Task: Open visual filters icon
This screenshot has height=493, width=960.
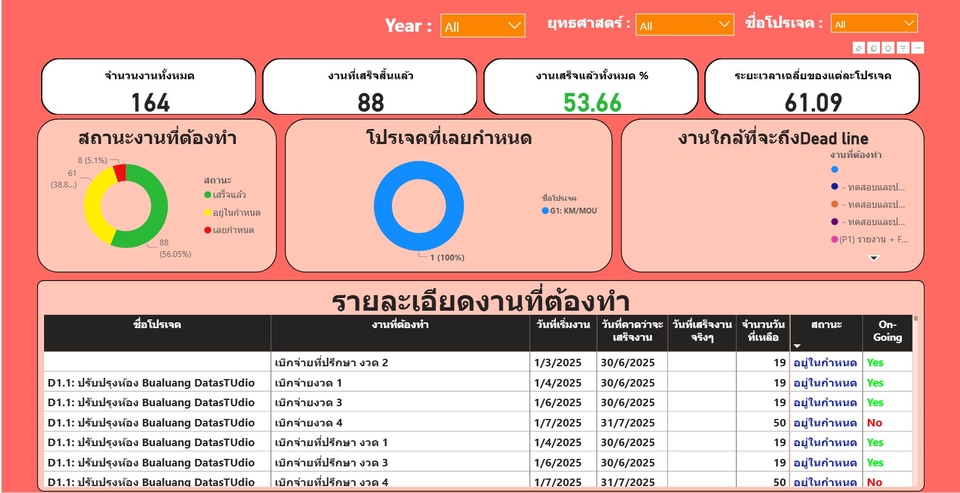Action: (x=903, y=48)
